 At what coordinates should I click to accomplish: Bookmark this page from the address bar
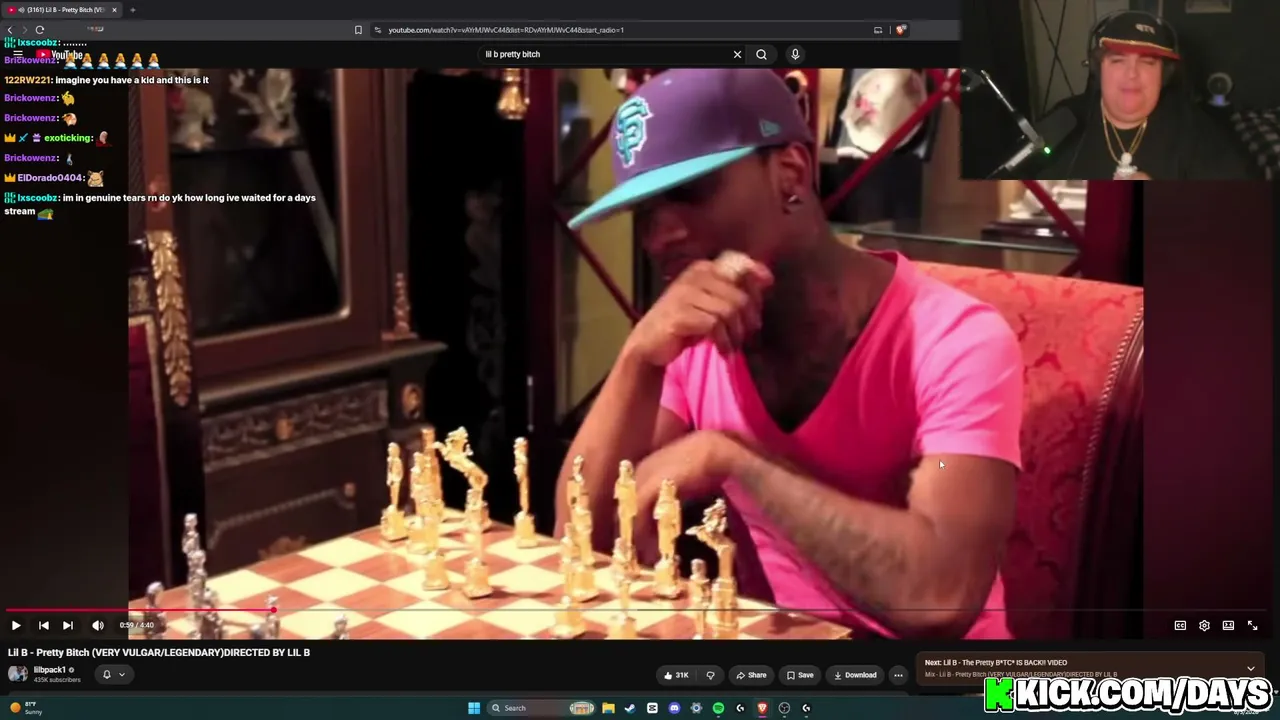(358, 30)
